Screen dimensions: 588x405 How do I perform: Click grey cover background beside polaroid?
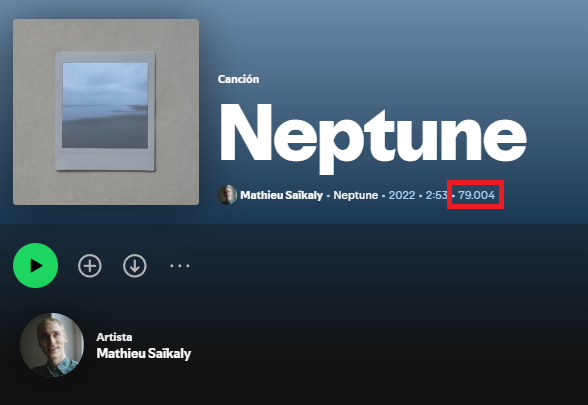[34, 112]
